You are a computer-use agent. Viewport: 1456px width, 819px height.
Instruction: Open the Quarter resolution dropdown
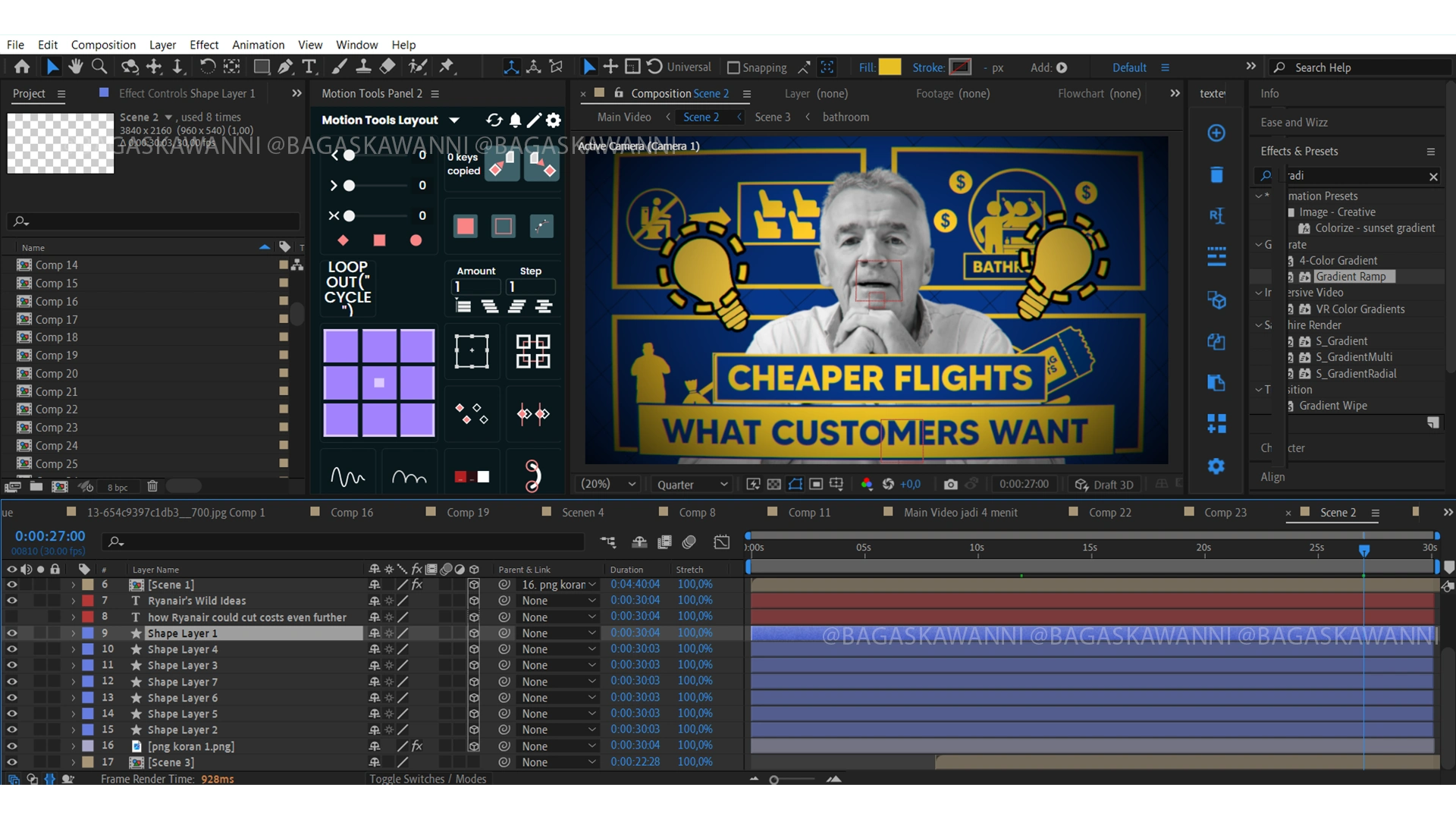(x=692, y=484)
